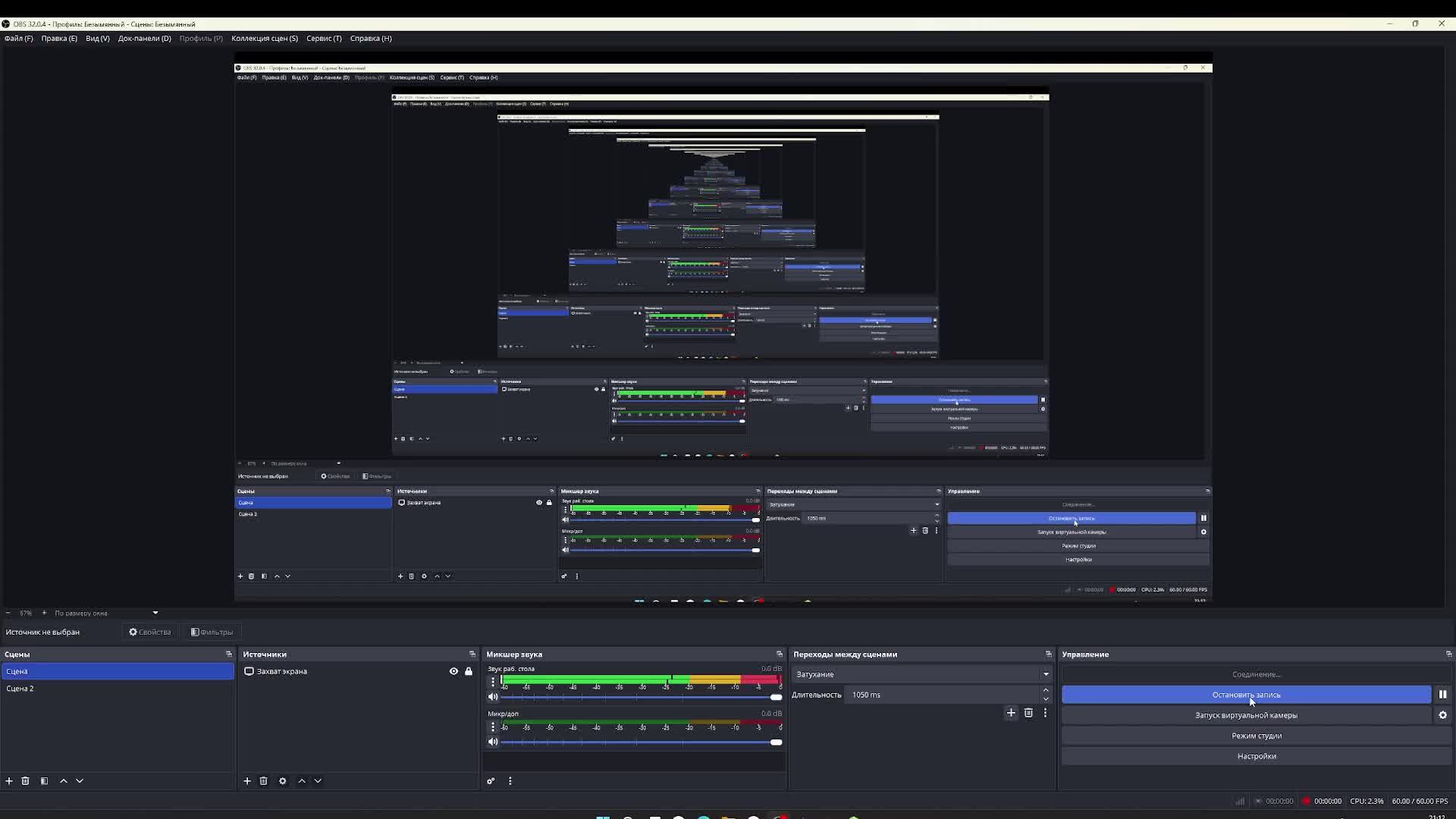Click the Режим студии button
The width and height of the screenshot is (1456, 819).
[1256, 736]
